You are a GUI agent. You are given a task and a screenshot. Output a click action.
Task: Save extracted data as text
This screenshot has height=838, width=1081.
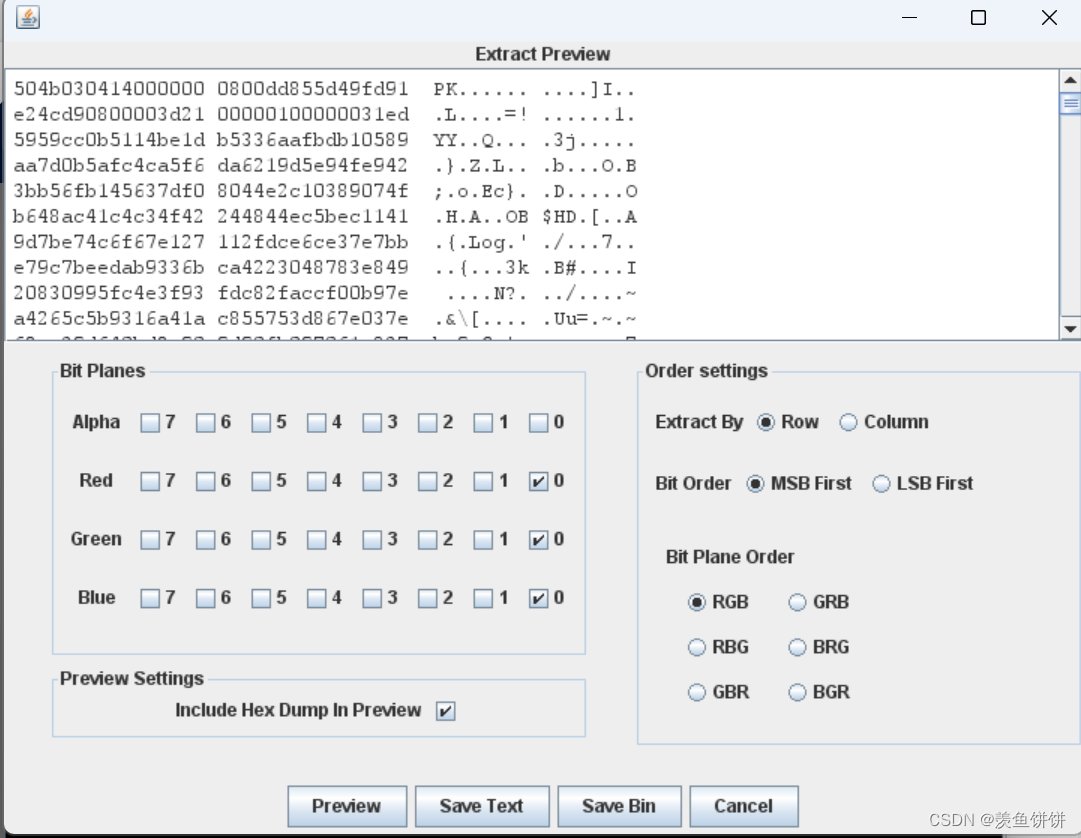[x=482, y=806]
